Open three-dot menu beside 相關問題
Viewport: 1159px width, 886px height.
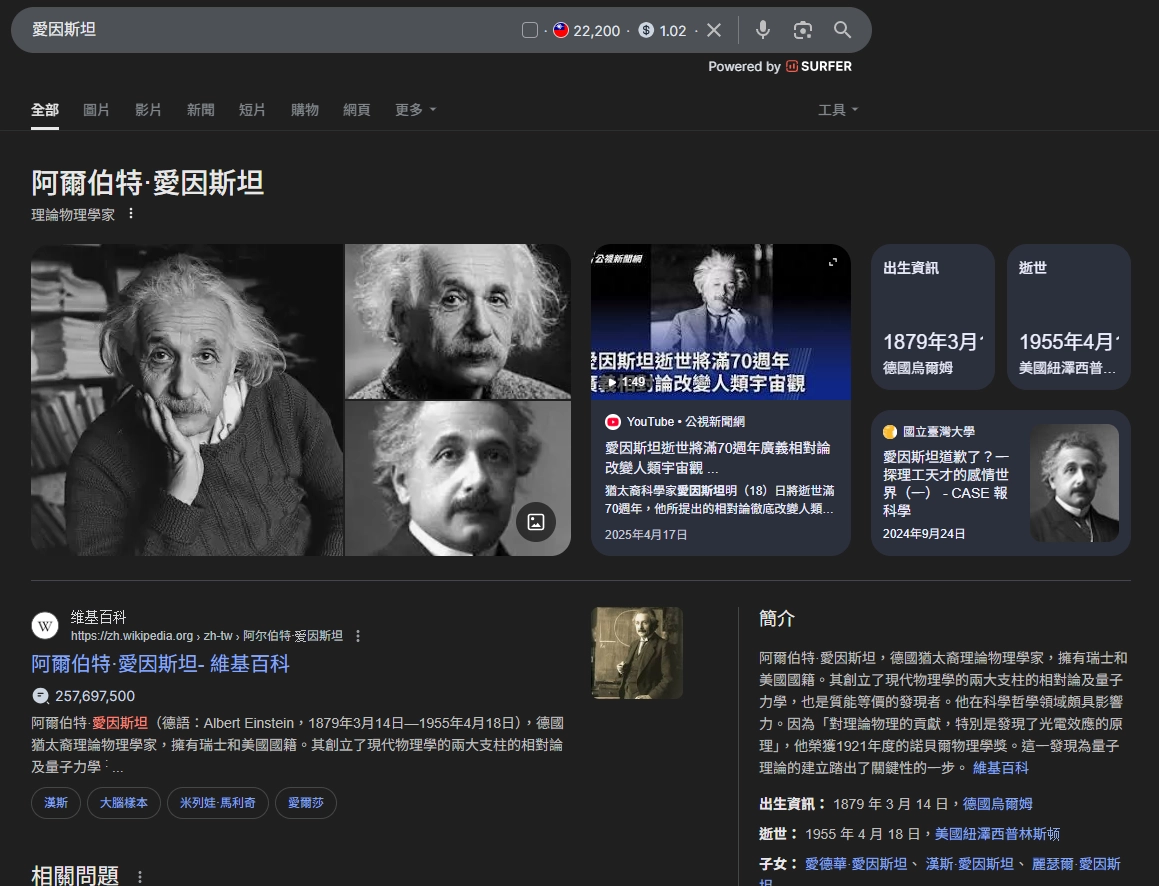point(140,876)
